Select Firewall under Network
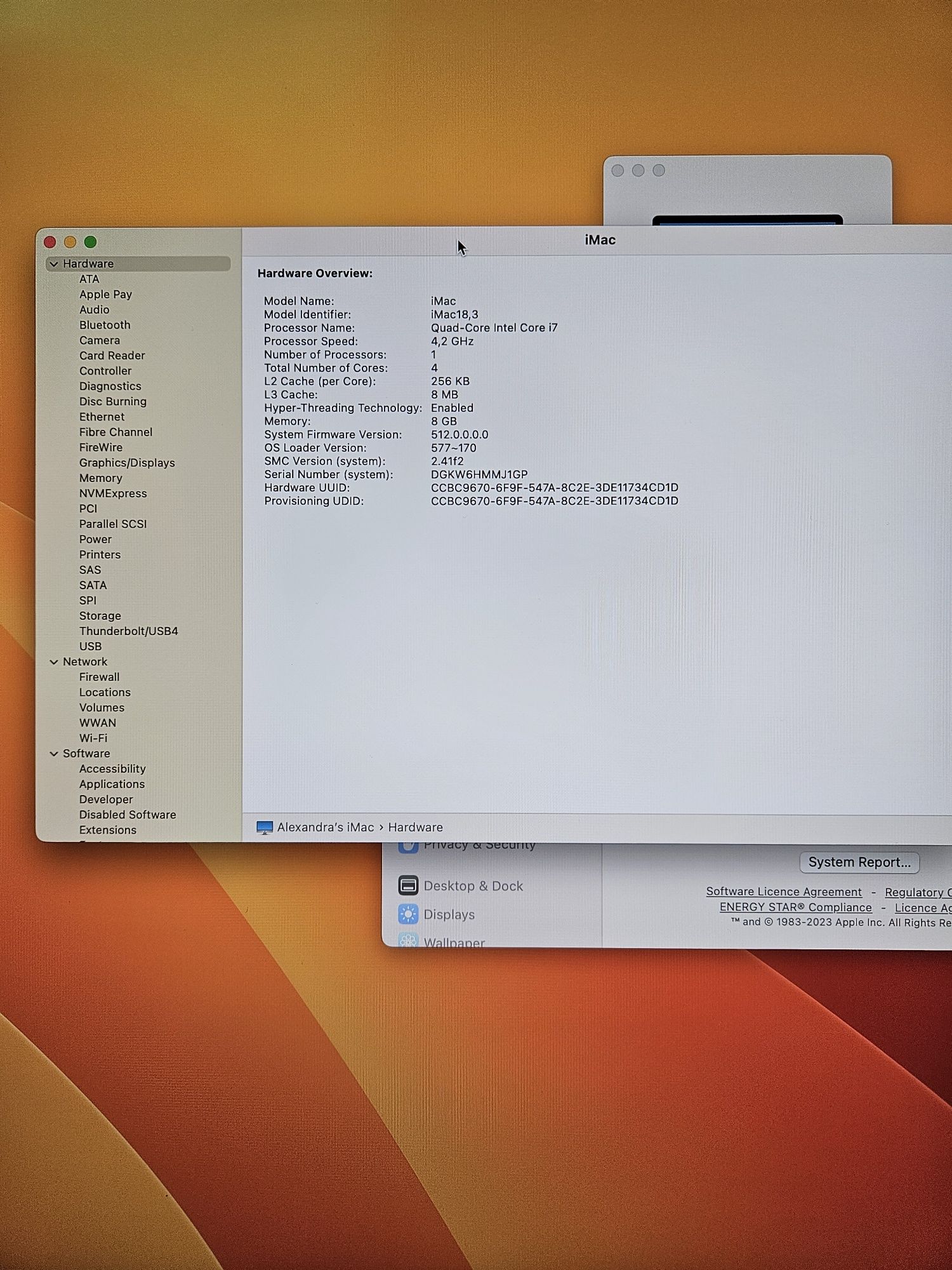Image resolution: width=952 pixels, height=1270 pixels. (x=99, y=677)
